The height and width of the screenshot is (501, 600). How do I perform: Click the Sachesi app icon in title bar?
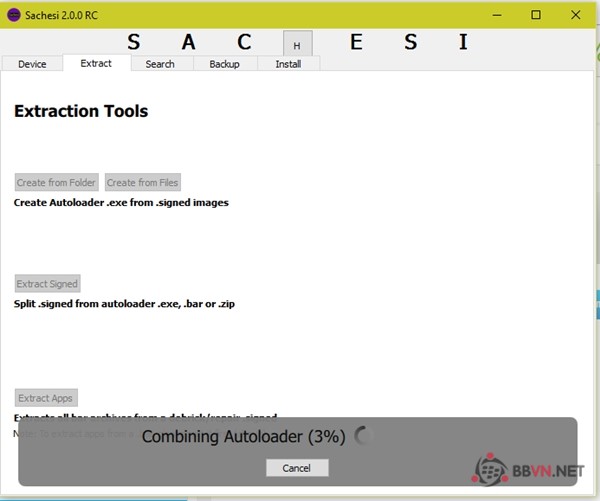pos(14,15)
